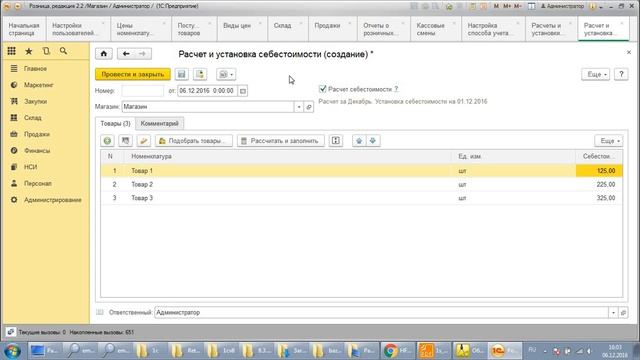
Task: Navigate forward with the right arrow
Action: [x=142, y=54]
